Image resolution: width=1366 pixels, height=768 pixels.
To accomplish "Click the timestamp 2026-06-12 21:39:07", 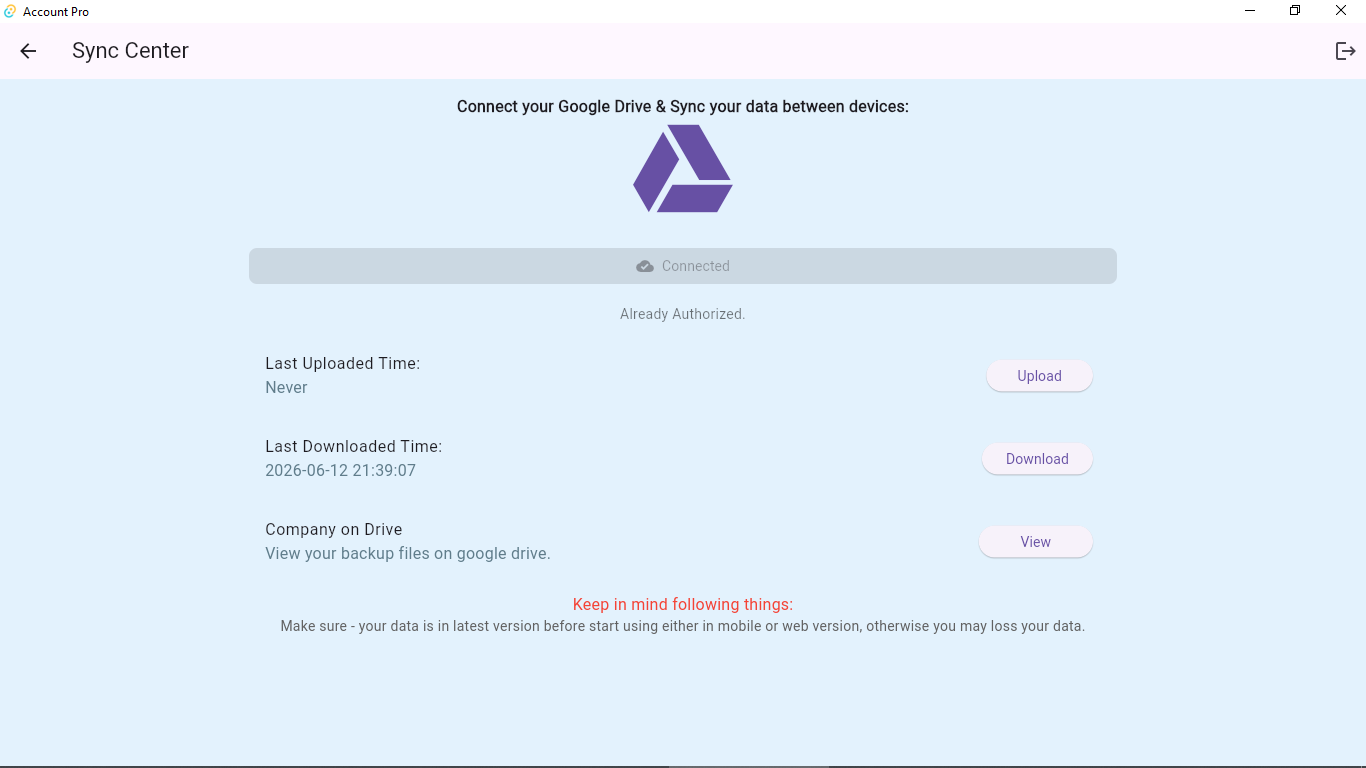I will pos(341,471).
